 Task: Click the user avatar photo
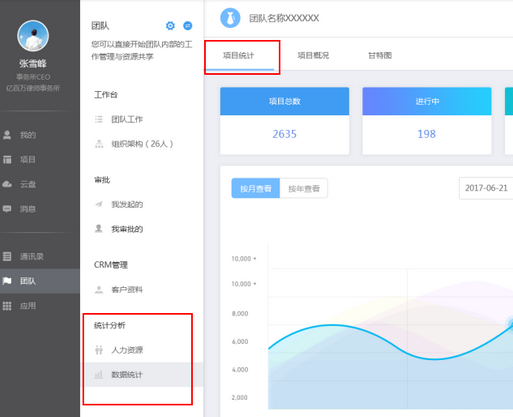point(33,36)
